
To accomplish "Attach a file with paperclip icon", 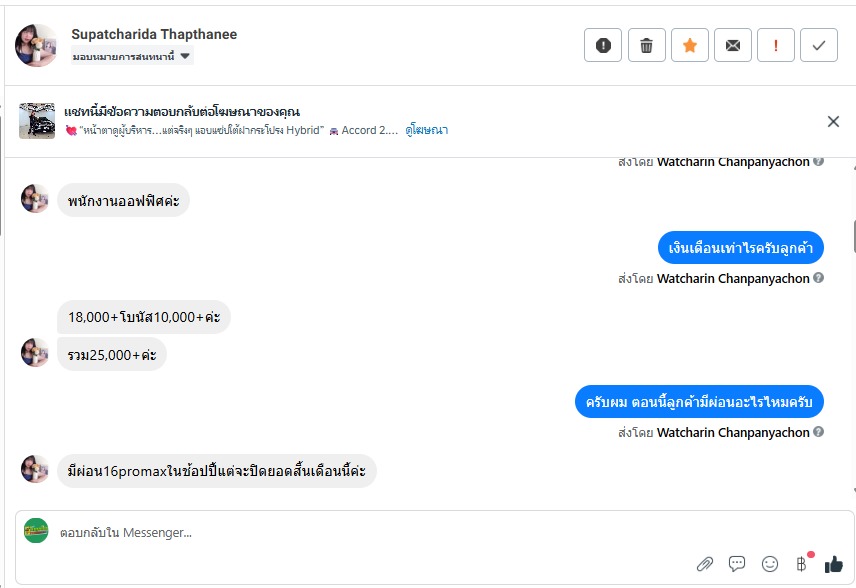I will [705, 564].
